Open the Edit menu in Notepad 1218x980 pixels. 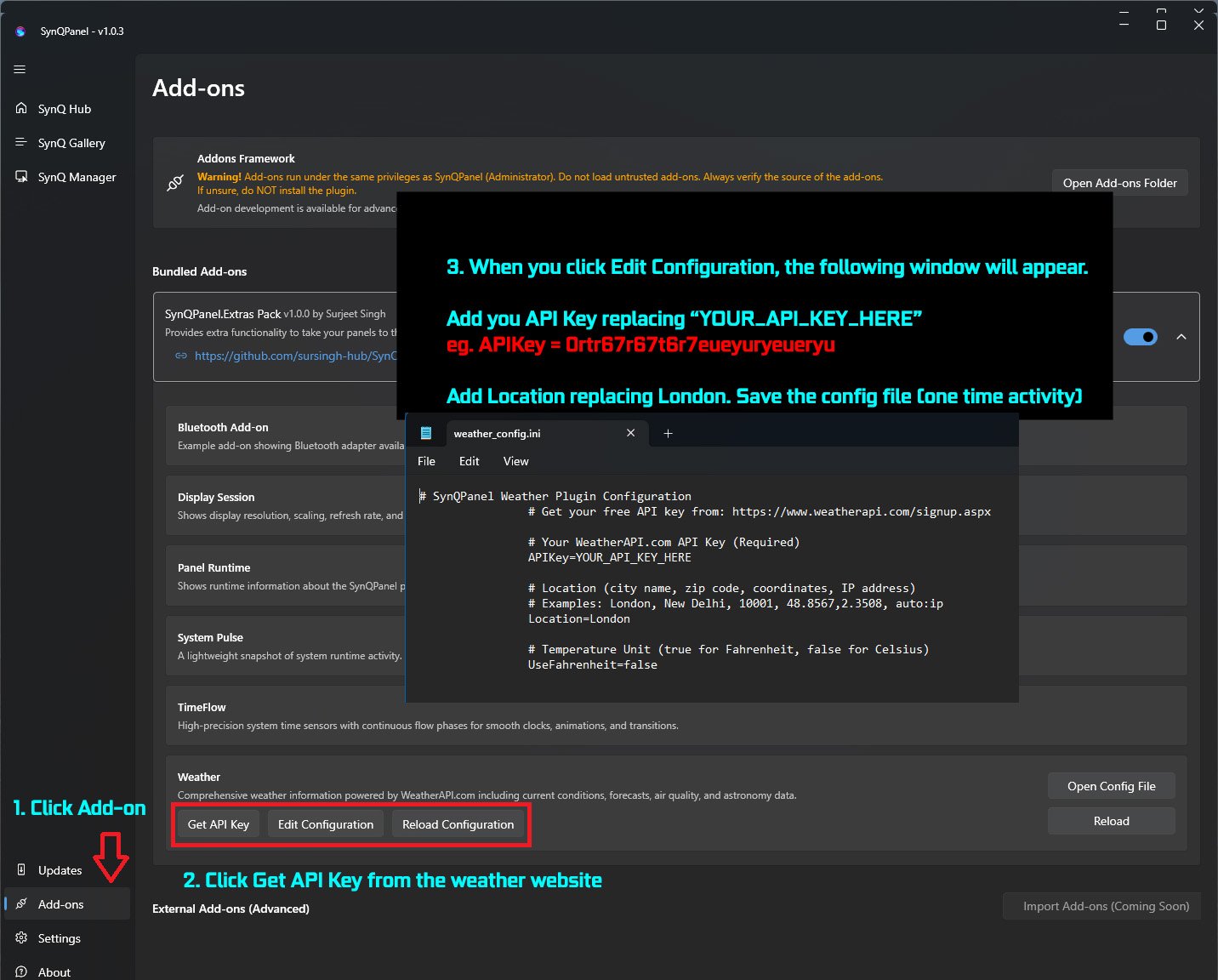pos(469,461)
